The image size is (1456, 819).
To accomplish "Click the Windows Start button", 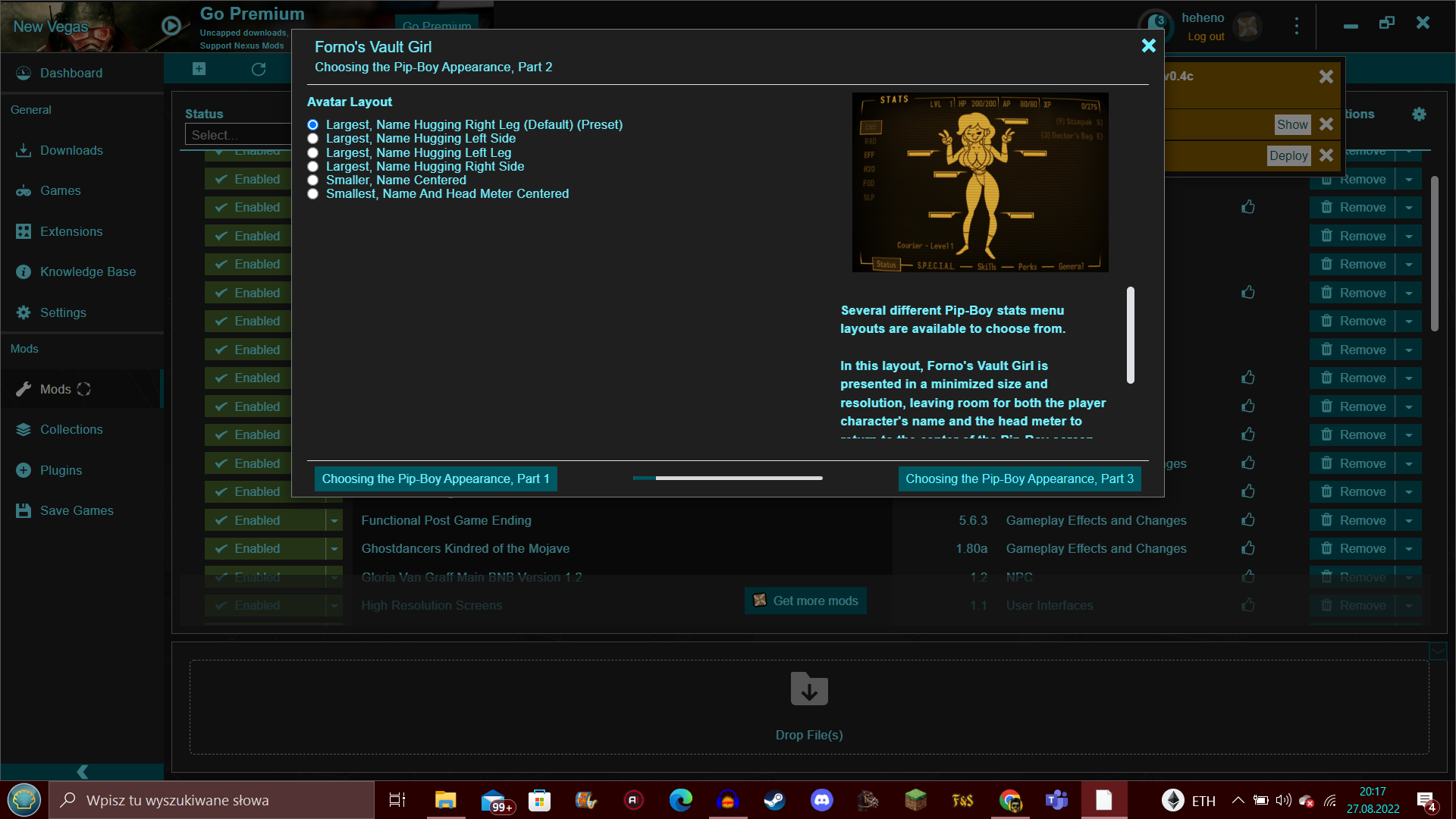I will 24,800.
